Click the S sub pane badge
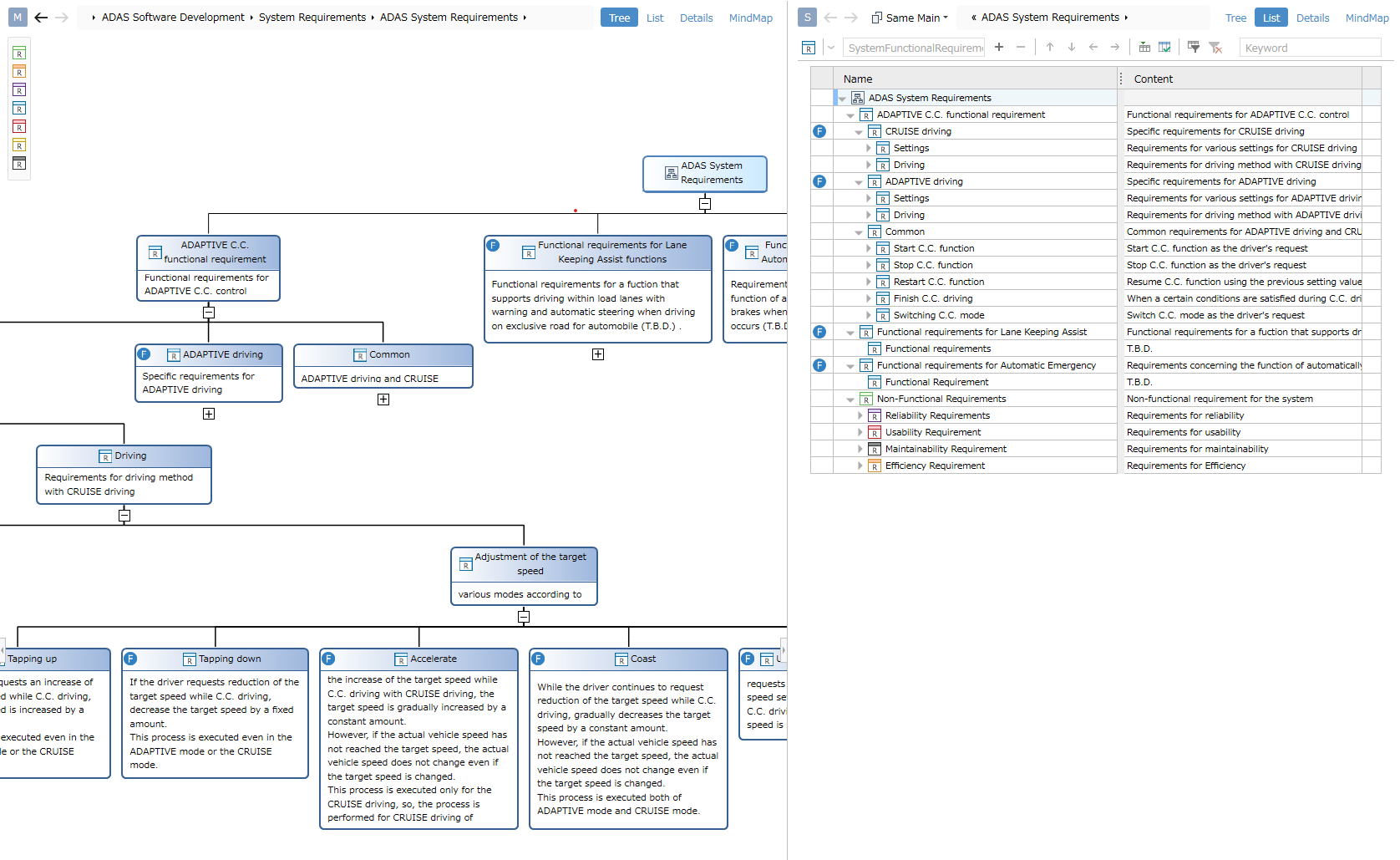The width and height of the screenshot is (1400, 860). coord(807,18)
